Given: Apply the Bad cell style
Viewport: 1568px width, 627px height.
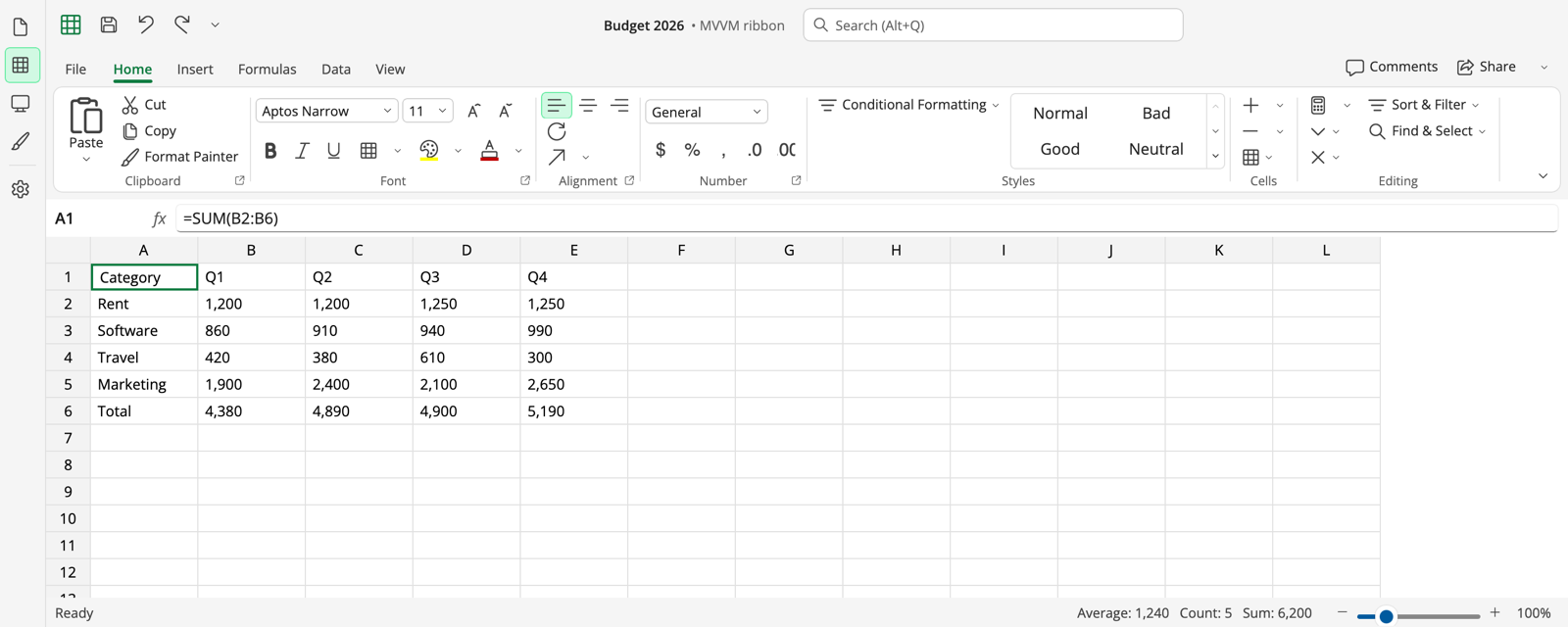Looking at the screenshot, I should [x=1156, y=114].
